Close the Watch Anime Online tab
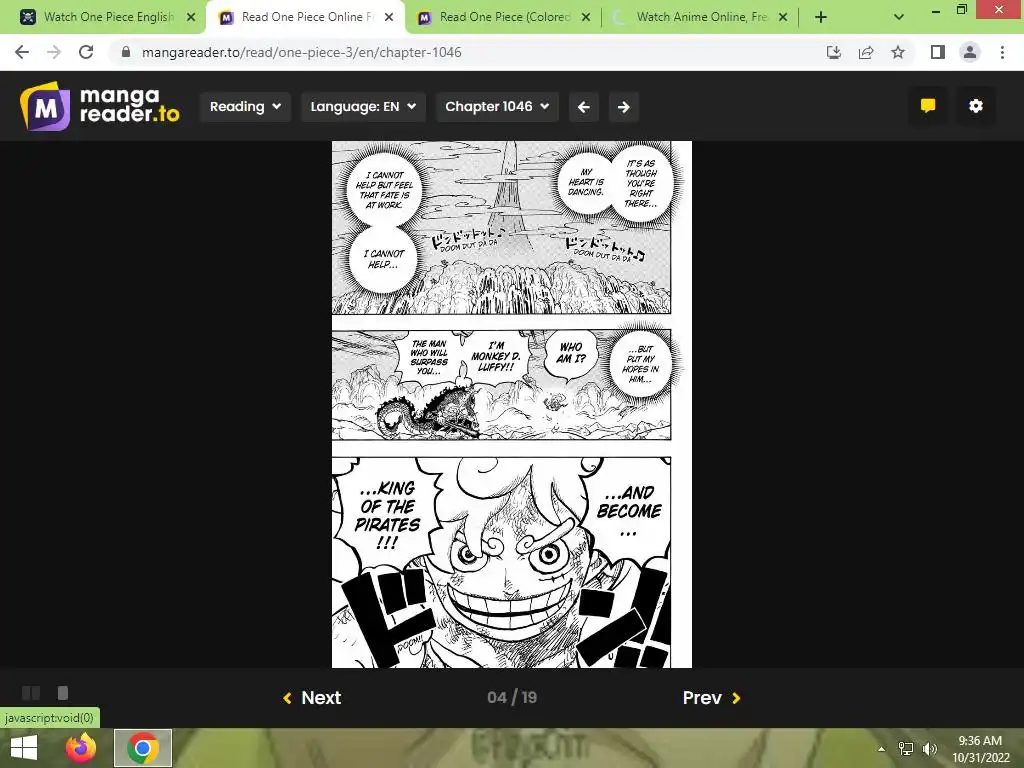Viewport: 1024px width, 768px height. [x=783, y=18]
